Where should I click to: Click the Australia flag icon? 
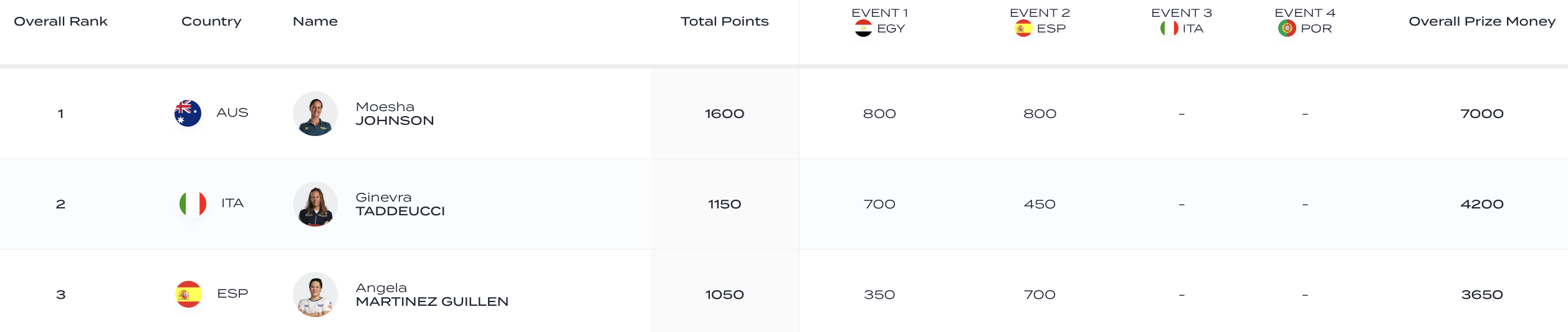click(188, 114)
